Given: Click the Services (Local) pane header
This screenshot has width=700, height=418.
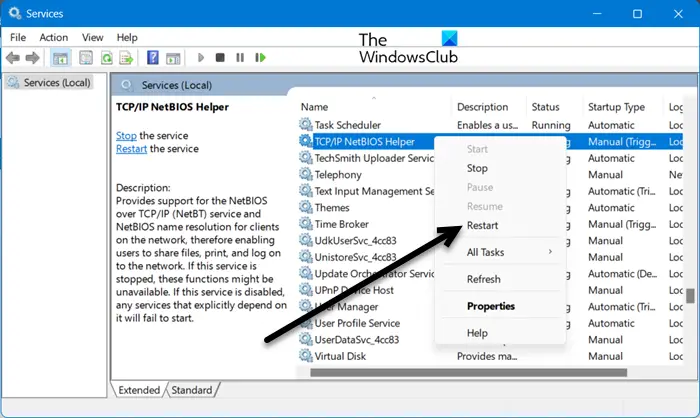Looking at the screenshot, I should coord(176,85).
